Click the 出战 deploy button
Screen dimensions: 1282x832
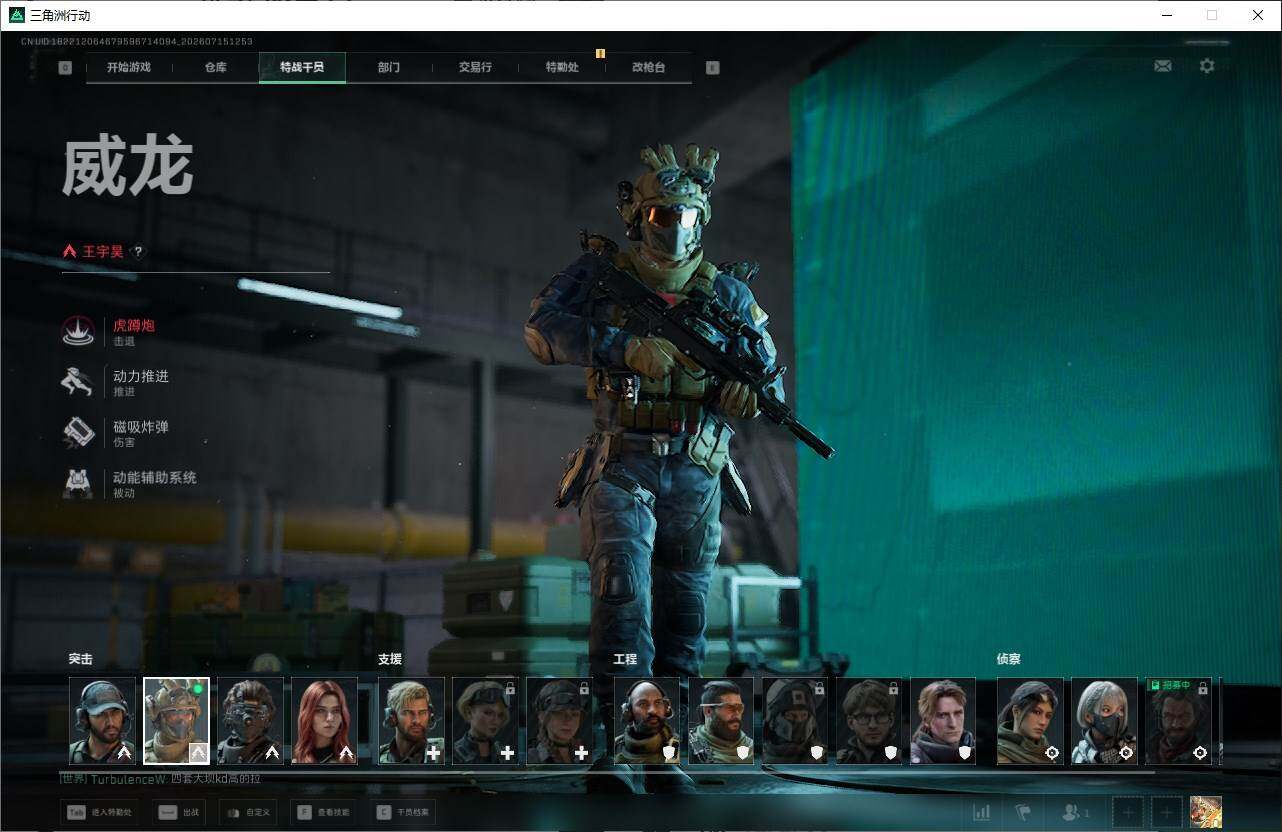click(180, 812)
